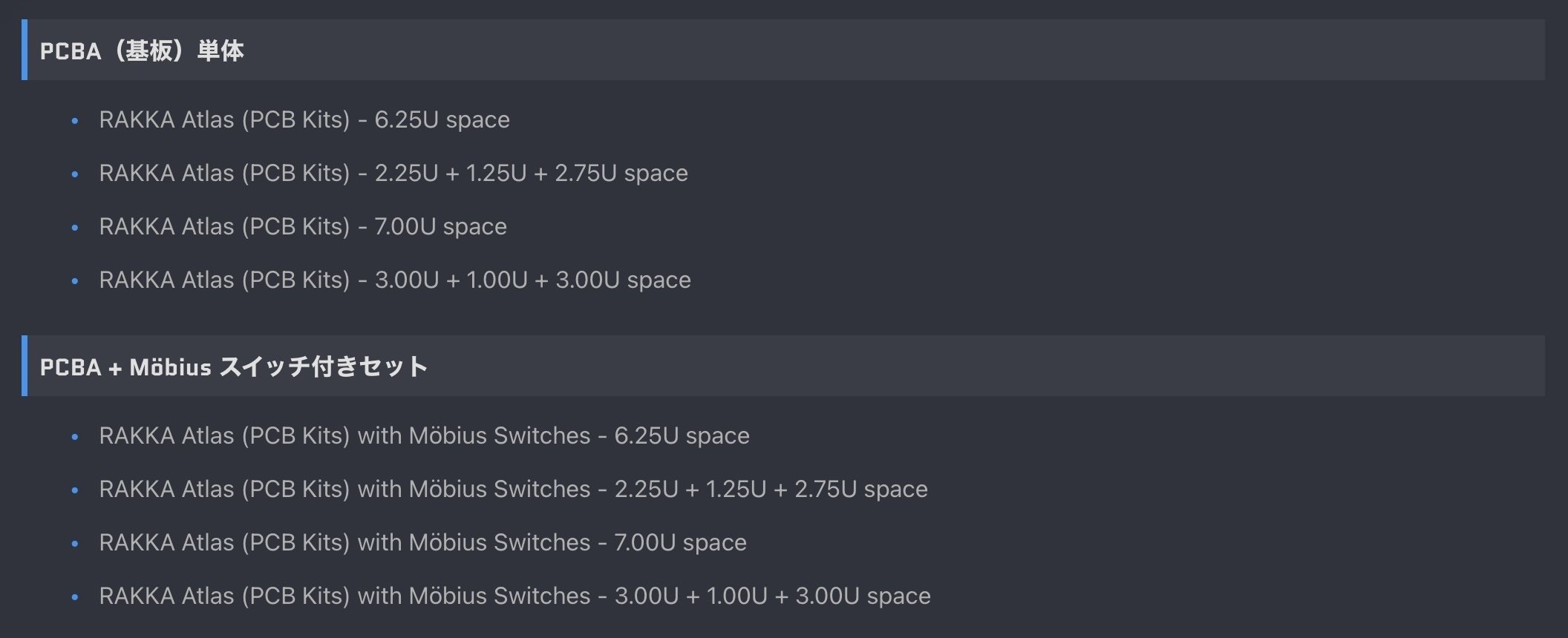1568x638 pixels.
Task: Choose the PCB Kits 7.00U space item without switches
Action: pos(303,226)
